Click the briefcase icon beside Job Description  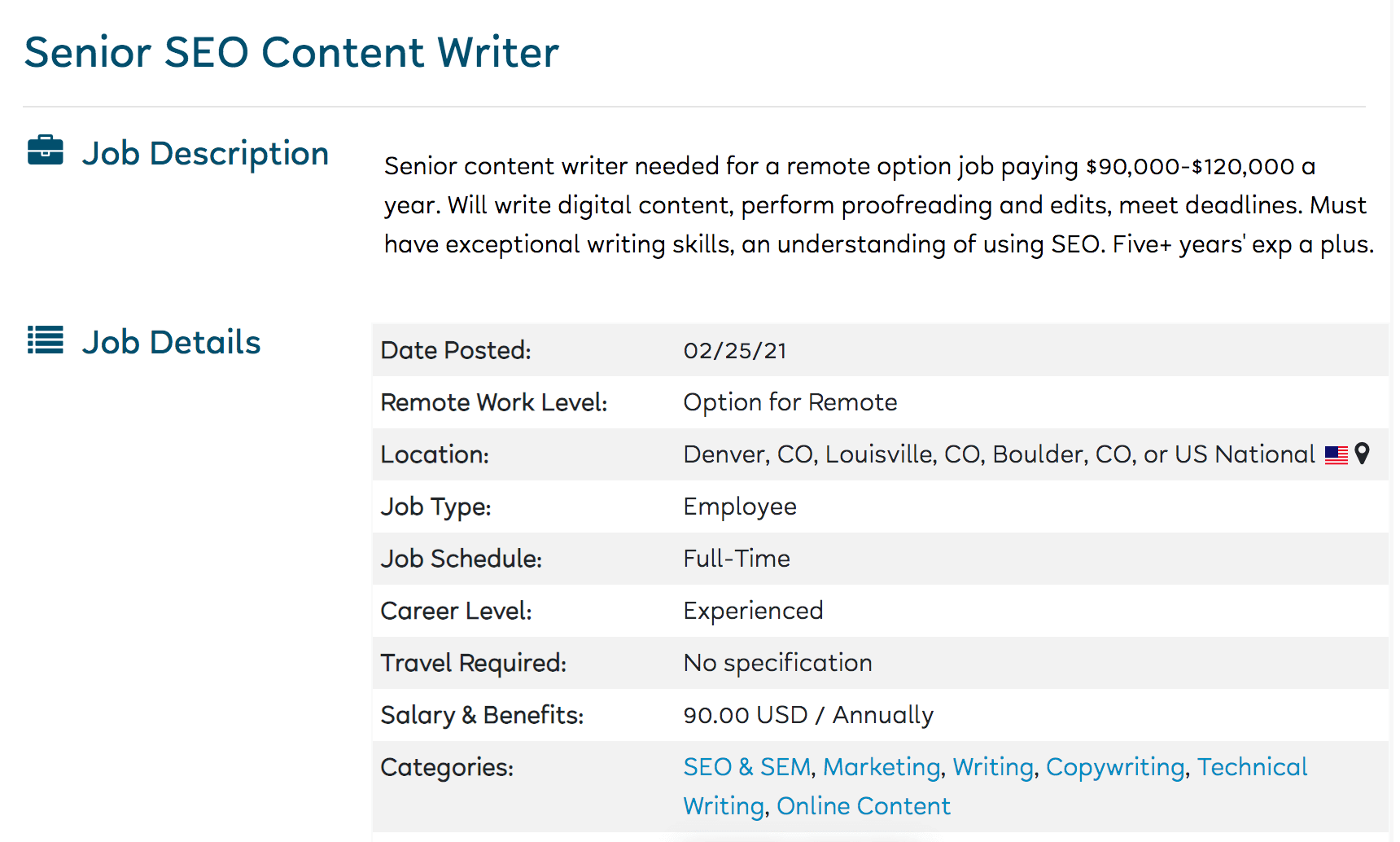(x=45, y=151)
